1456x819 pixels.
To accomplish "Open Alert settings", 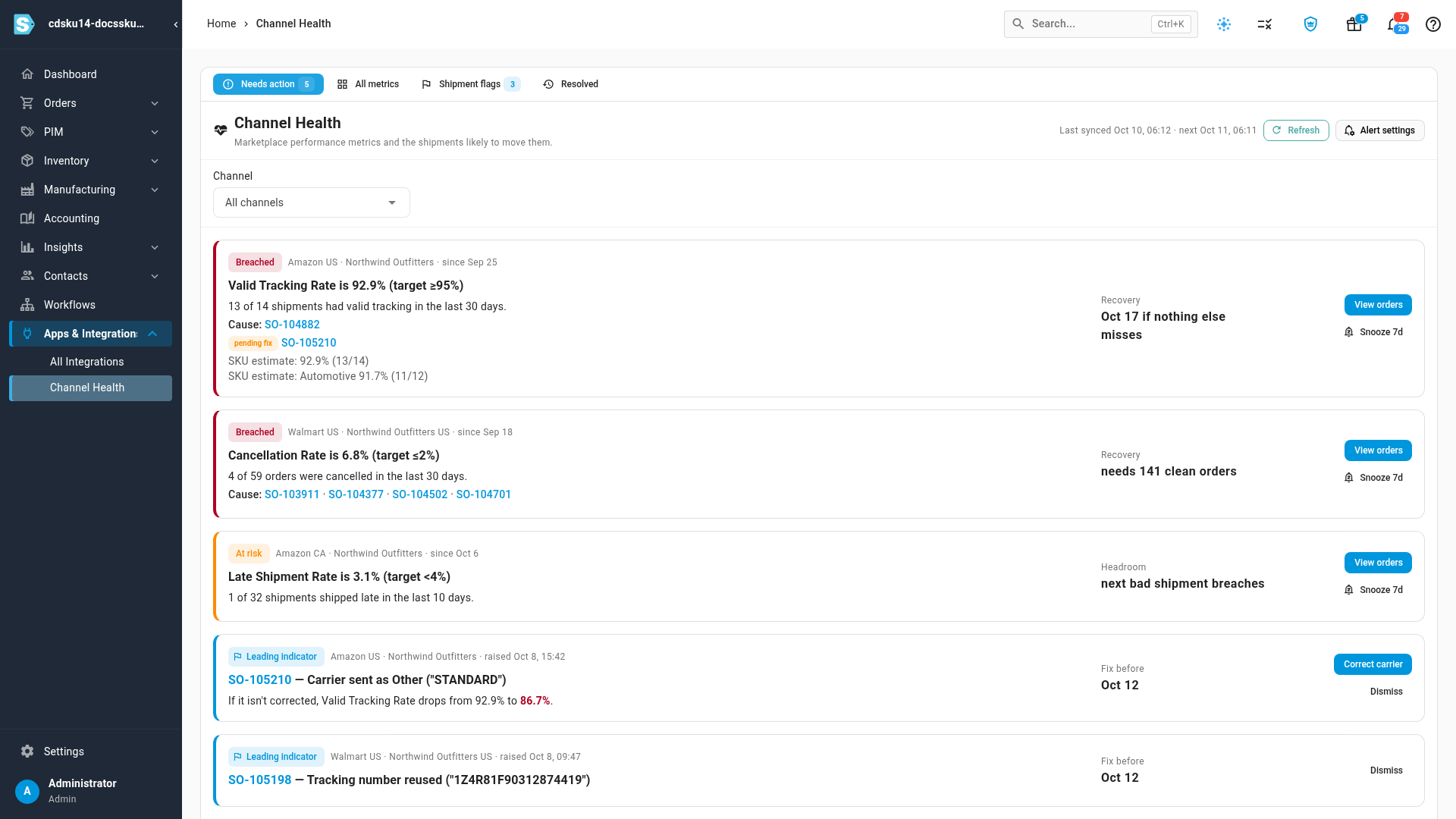I will click(1380, 130).
